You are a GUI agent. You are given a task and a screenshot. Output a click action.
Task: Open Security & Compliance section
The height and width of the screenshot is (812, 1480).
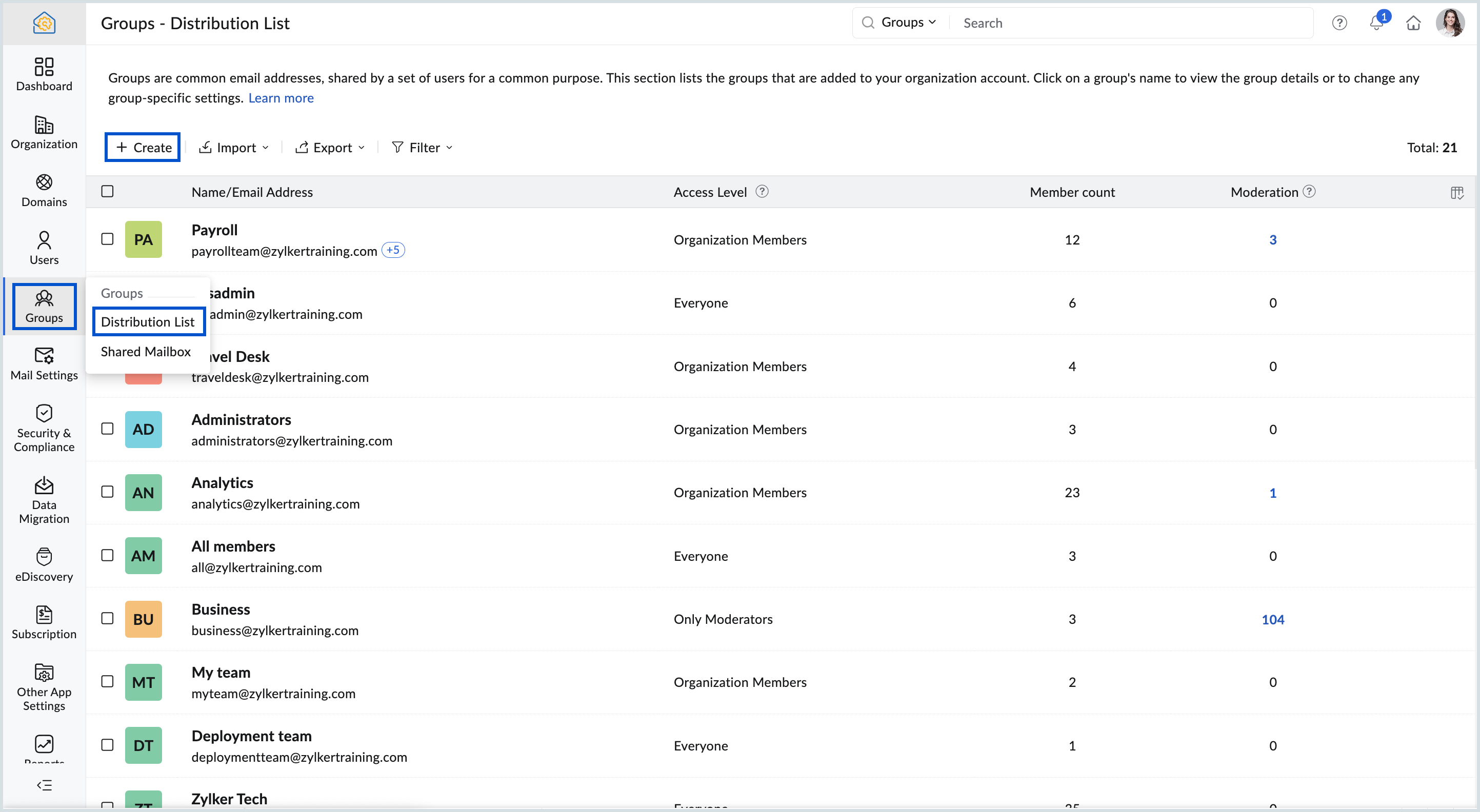tap(44, 428)
